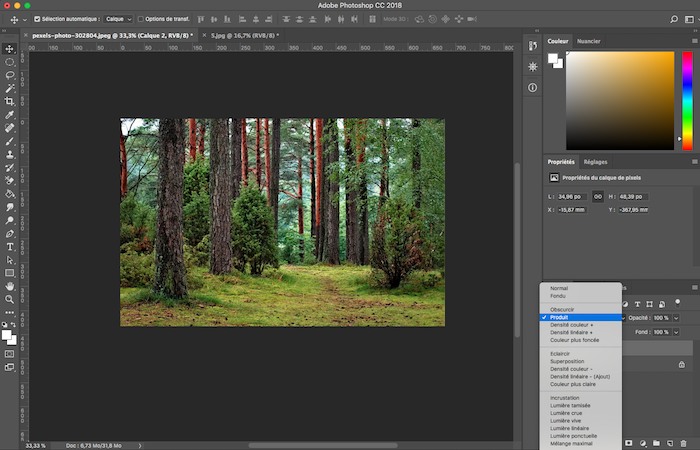Toggle the link between width and height
Screen dimensions: 700x450
tap(598, 196)
